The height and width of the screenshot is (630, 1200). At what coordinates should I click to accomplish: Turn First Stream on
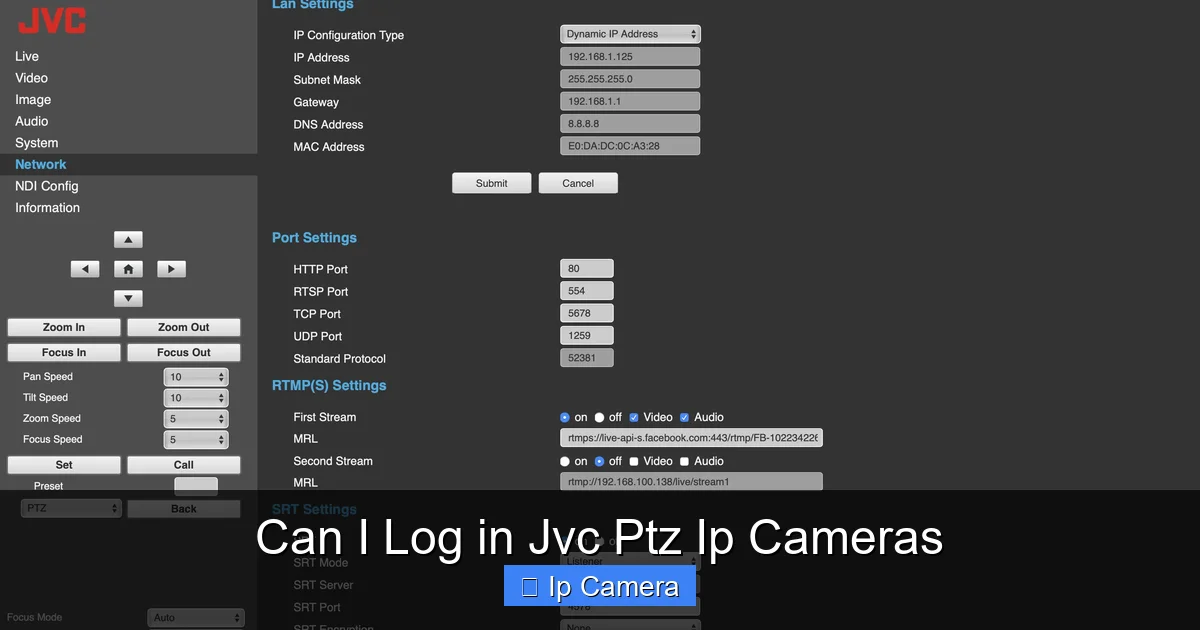(x=565, y=417)
